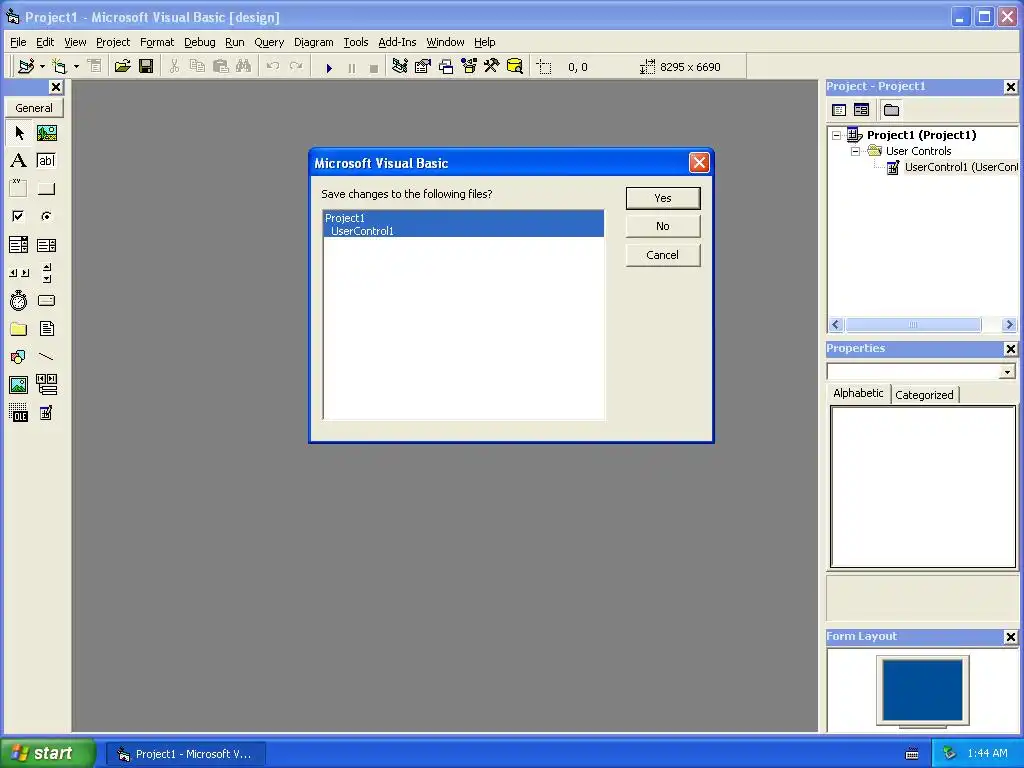Click View Object in Project panel
Screen dimensions: 1024x768
(x=861, y=110)
